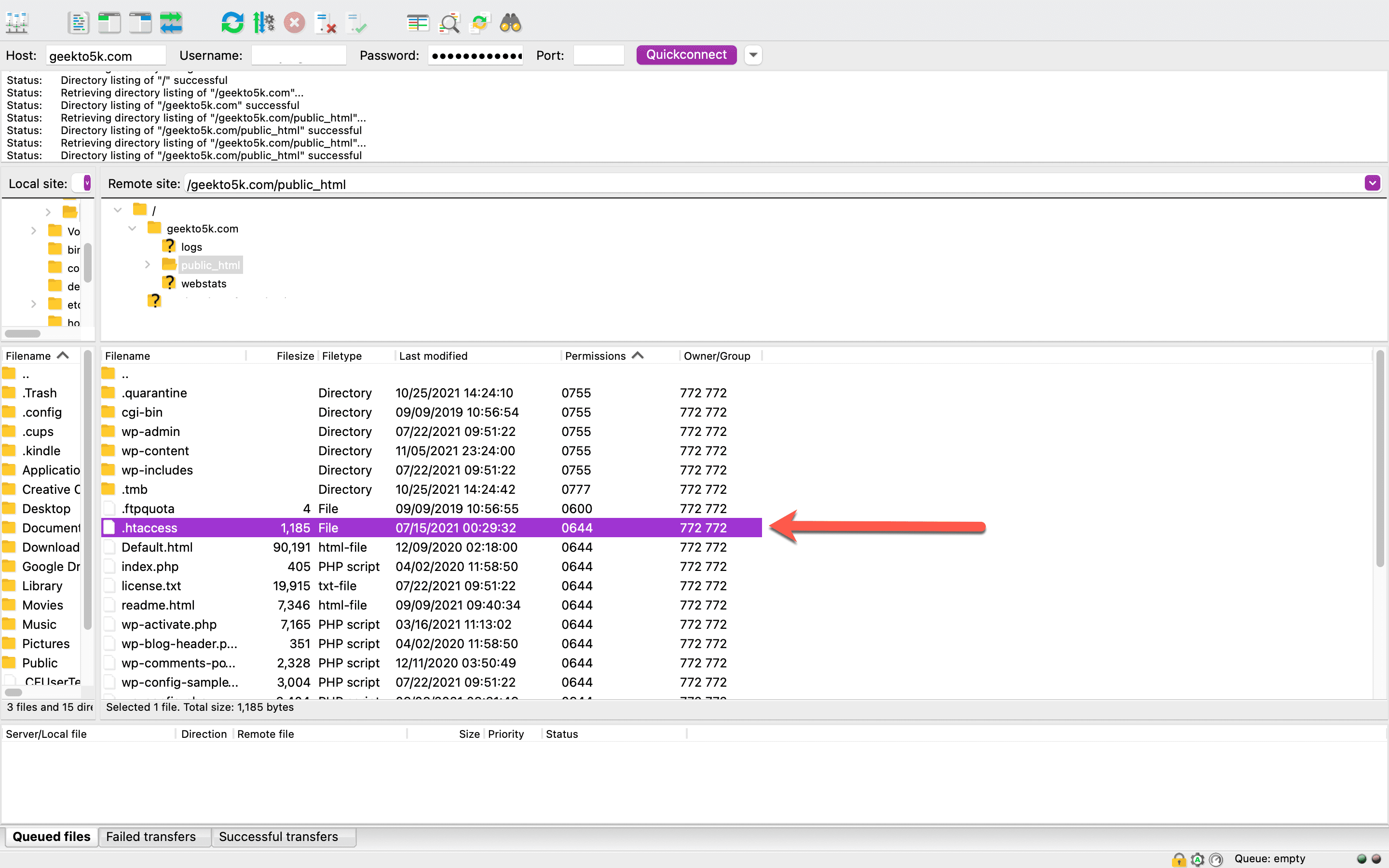Switch to Successful transfers tab
The height and width of the screenshot is (868, 1389).
(x=278, y=837)
